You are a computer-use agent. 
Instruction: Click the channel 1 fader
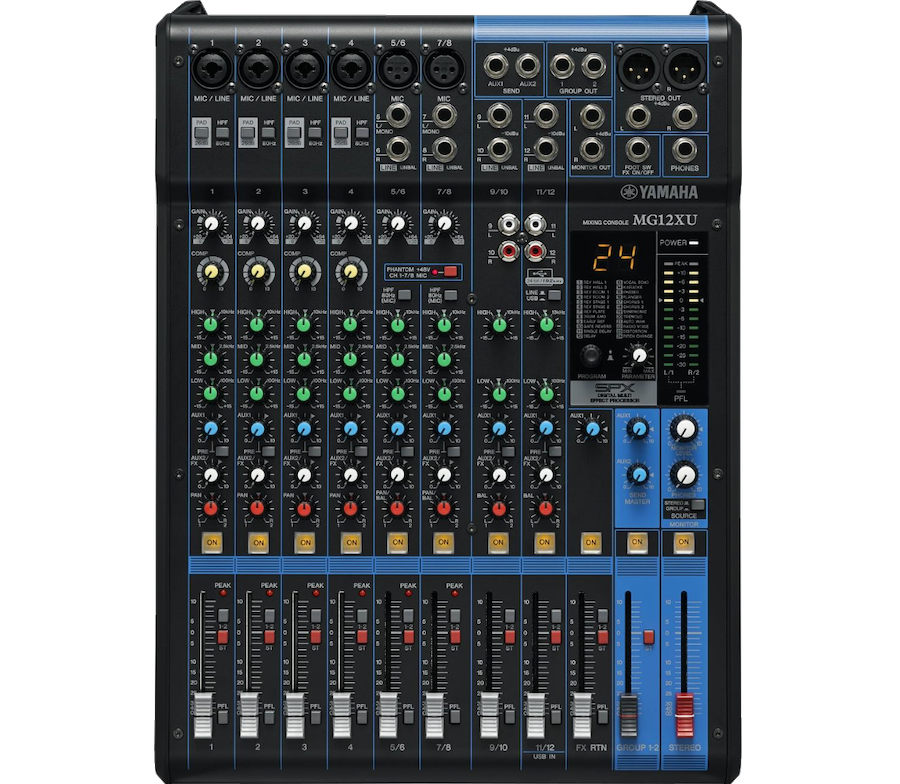click(203, 715)
